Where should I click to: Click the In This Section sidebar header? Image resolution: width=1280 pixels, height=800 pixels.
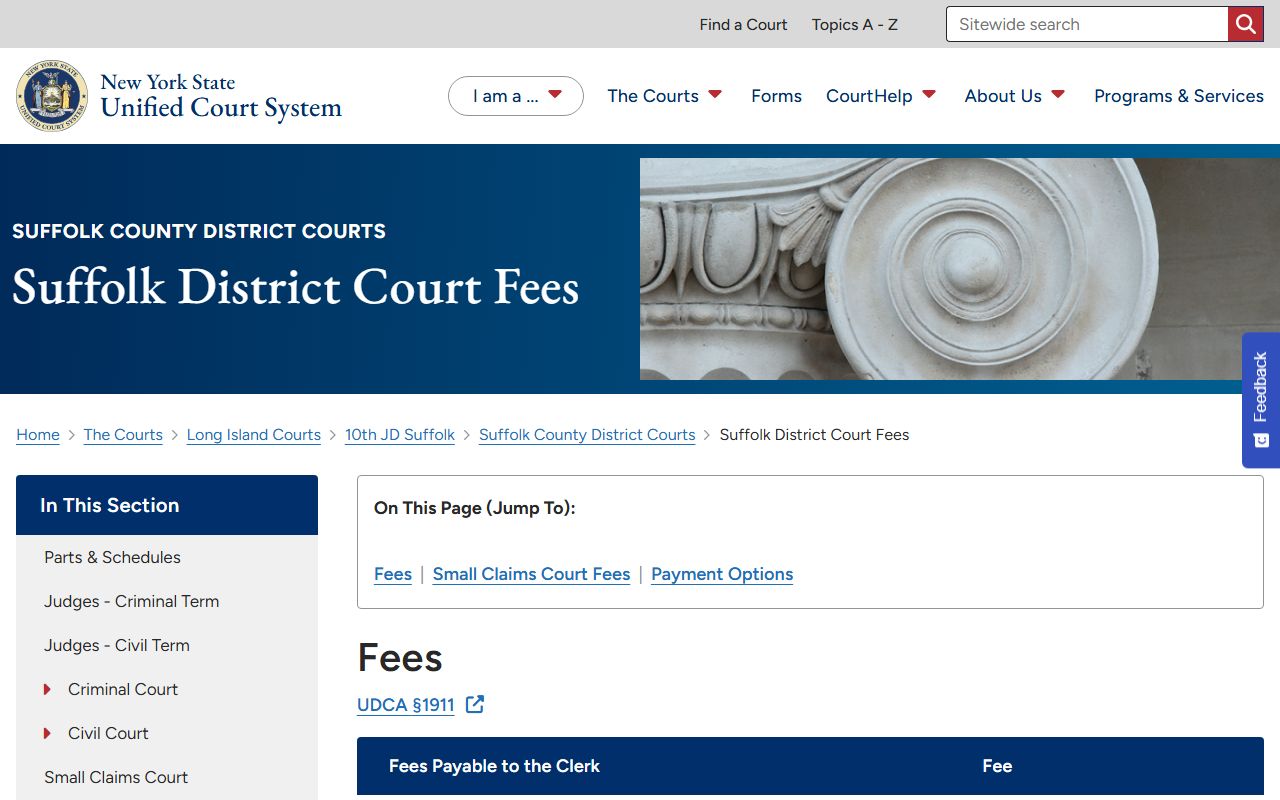click(167, 505)
